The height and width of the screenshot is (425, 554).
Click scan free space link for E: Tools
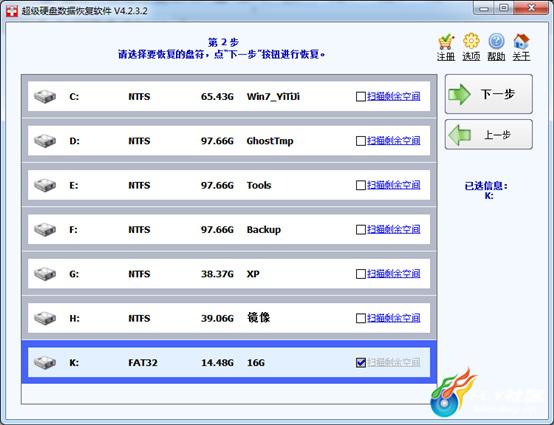pos(394,185)
